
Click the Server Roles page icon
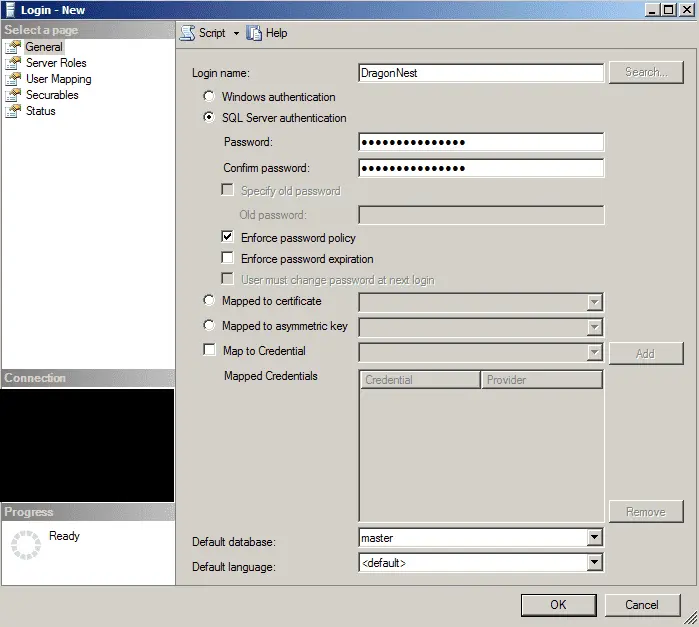pyautogui.click(x=13, y=63)
